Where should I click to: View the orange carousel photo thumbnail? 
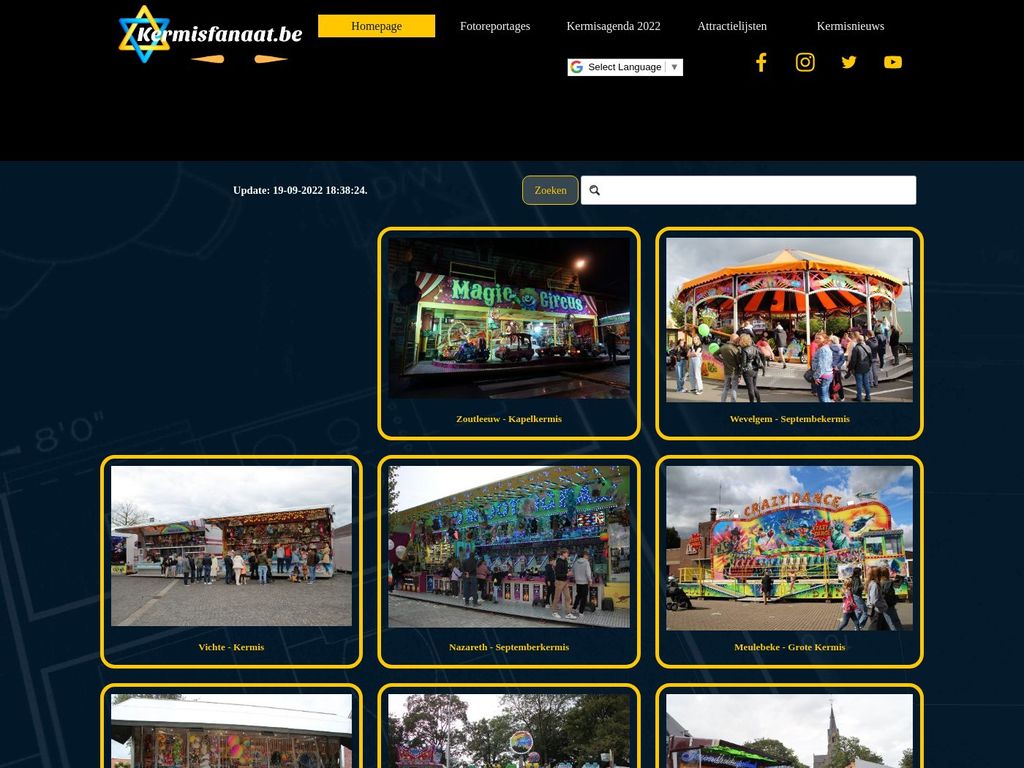(790, 320)
